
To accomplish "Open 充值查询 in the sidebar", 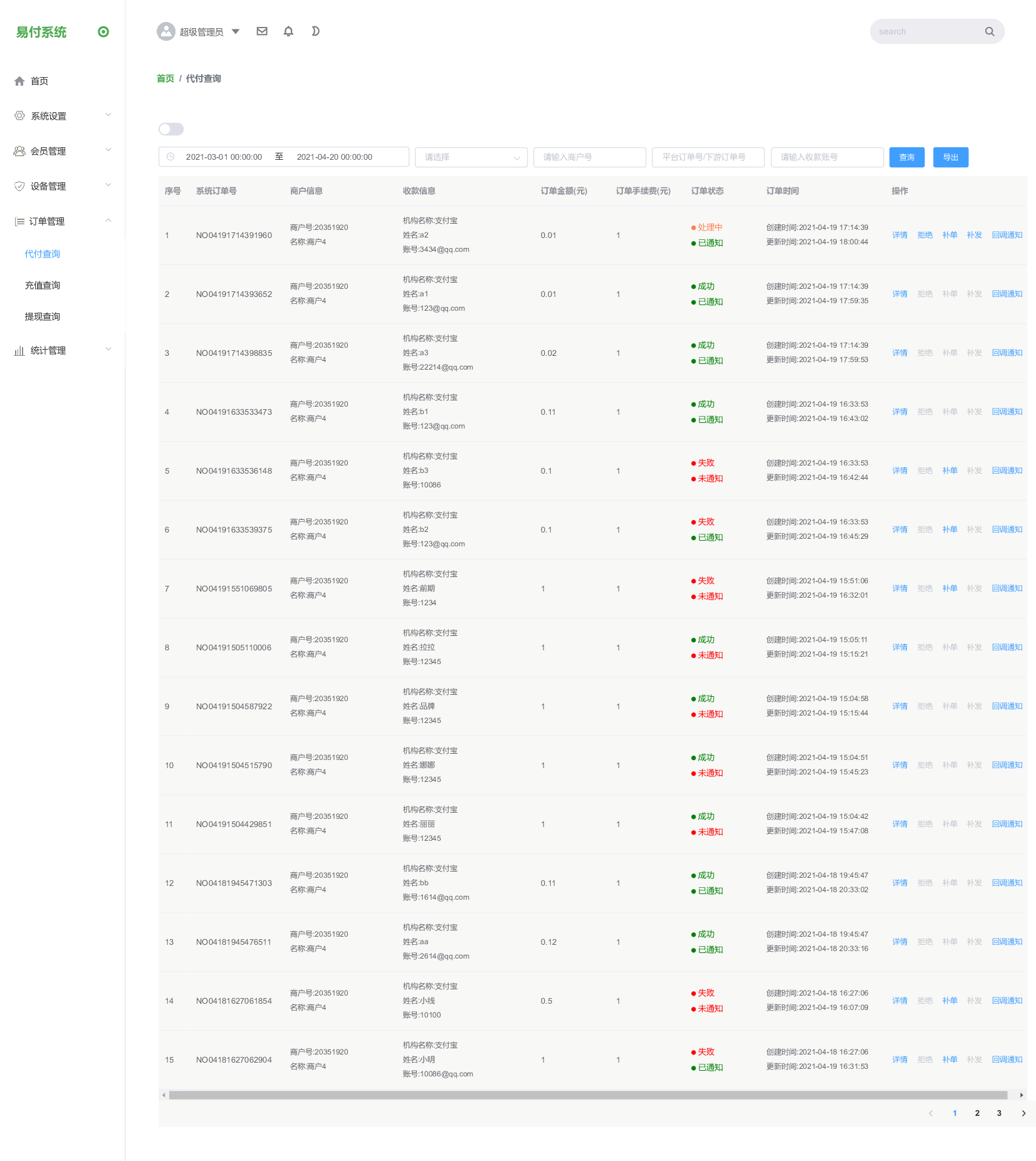I will (43, 285).
